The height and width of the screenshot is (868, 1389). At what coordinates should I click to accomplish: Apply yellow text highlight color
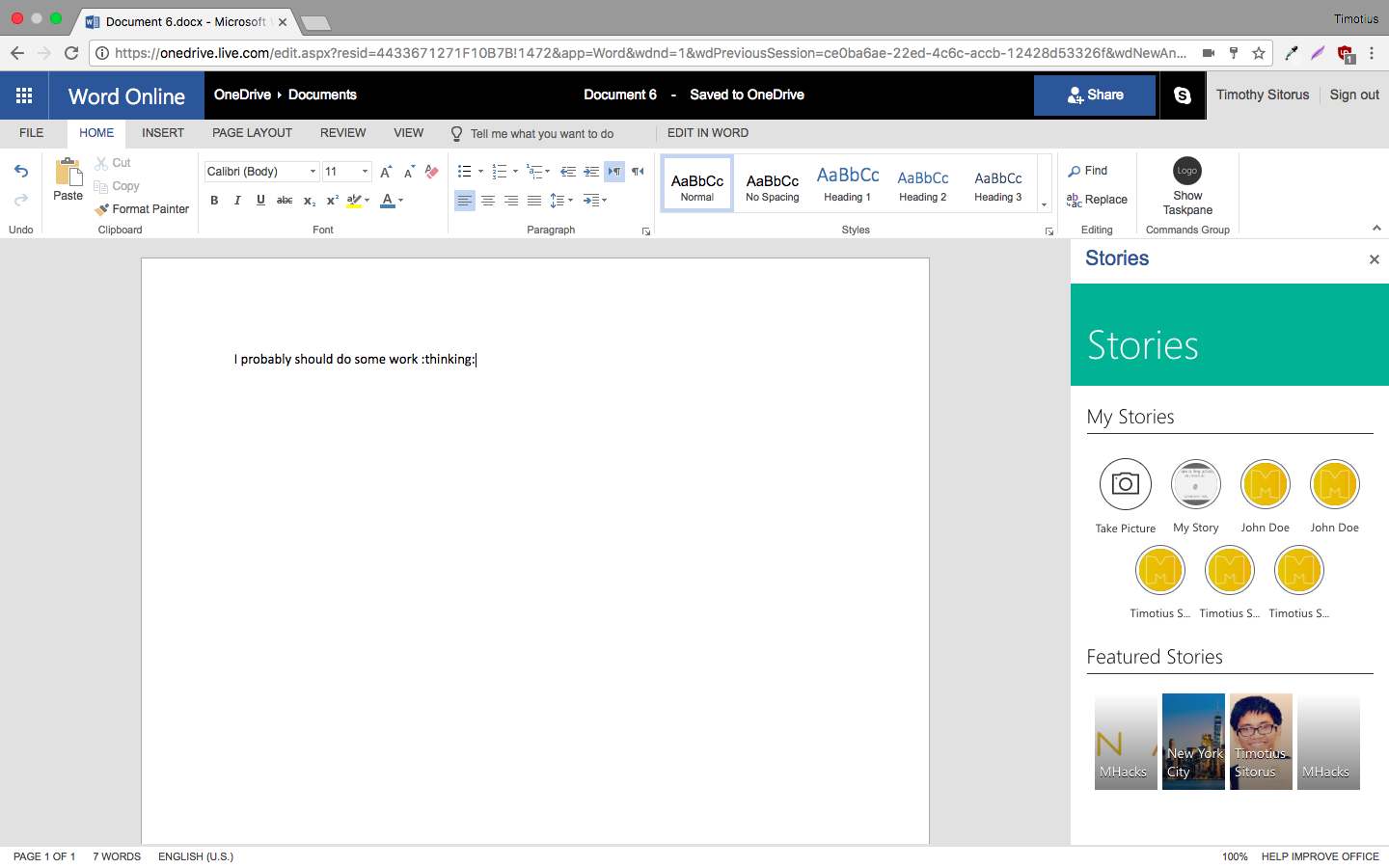(354, 201)
